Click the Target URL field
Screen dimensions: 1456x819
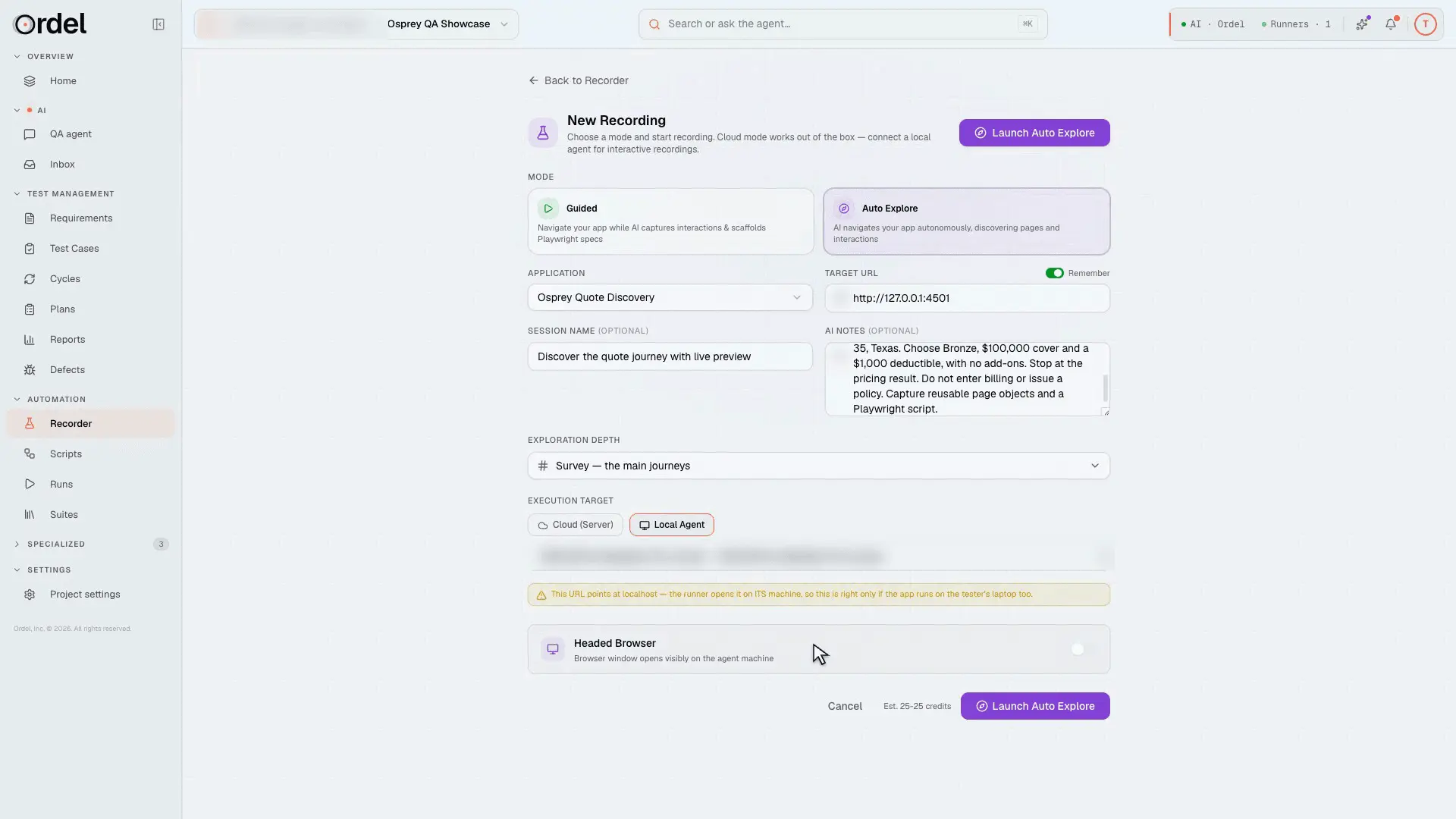click(x=967, y=298)
